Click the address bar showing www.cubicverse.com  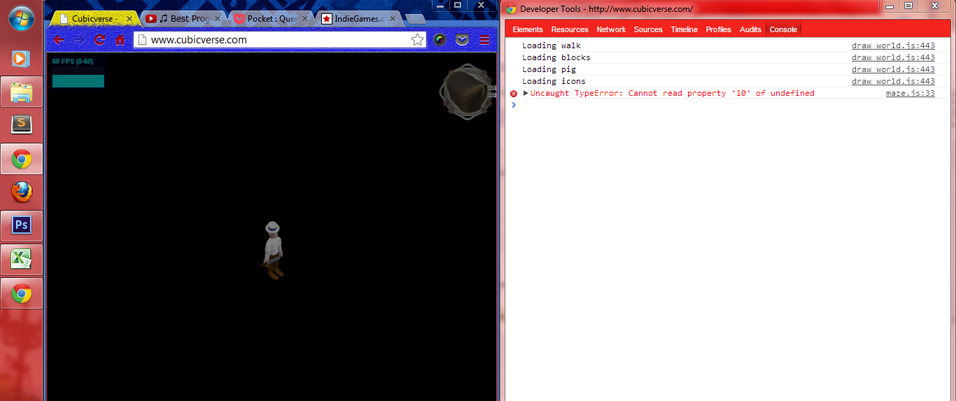(270, 40)
